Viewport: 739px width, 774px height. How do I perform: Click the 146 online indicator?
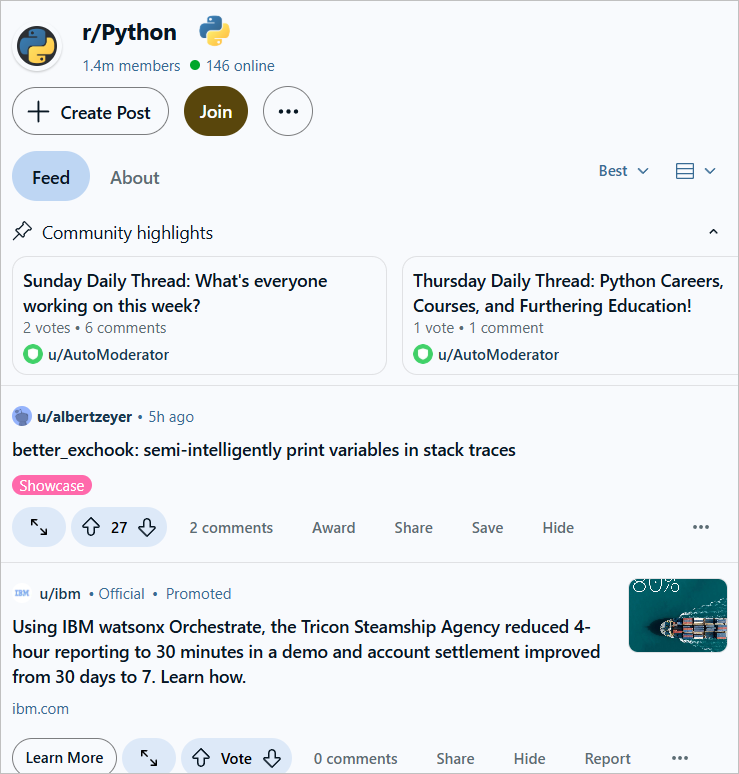(x=233, y=66)
